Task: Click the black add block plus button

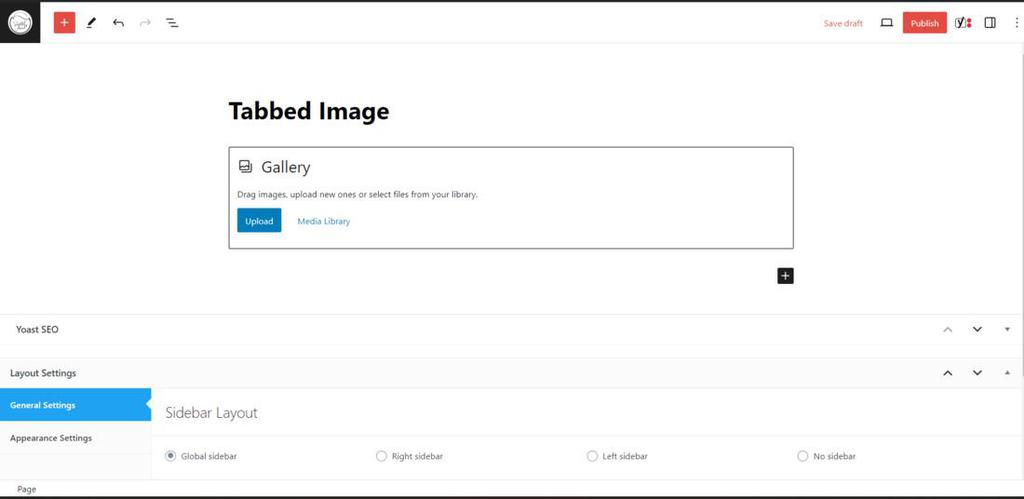Action: click(785, 275)
